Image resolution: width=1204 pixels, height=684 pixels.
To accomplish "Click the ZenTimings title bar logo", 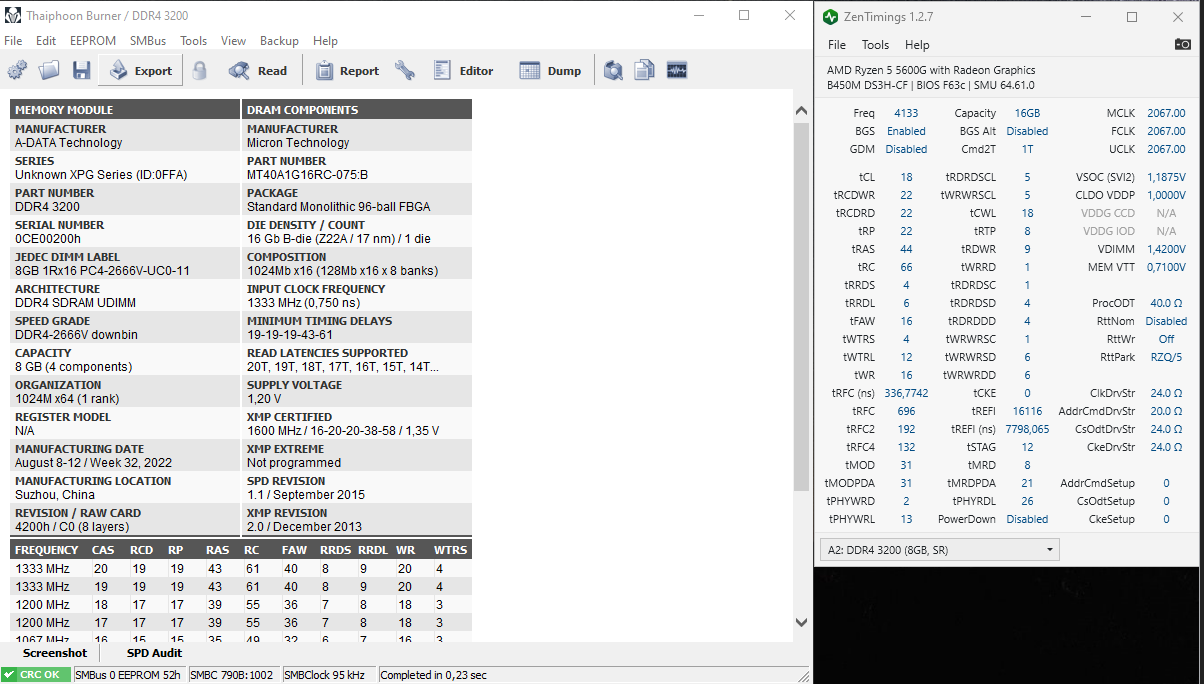I will pos(830,16).
